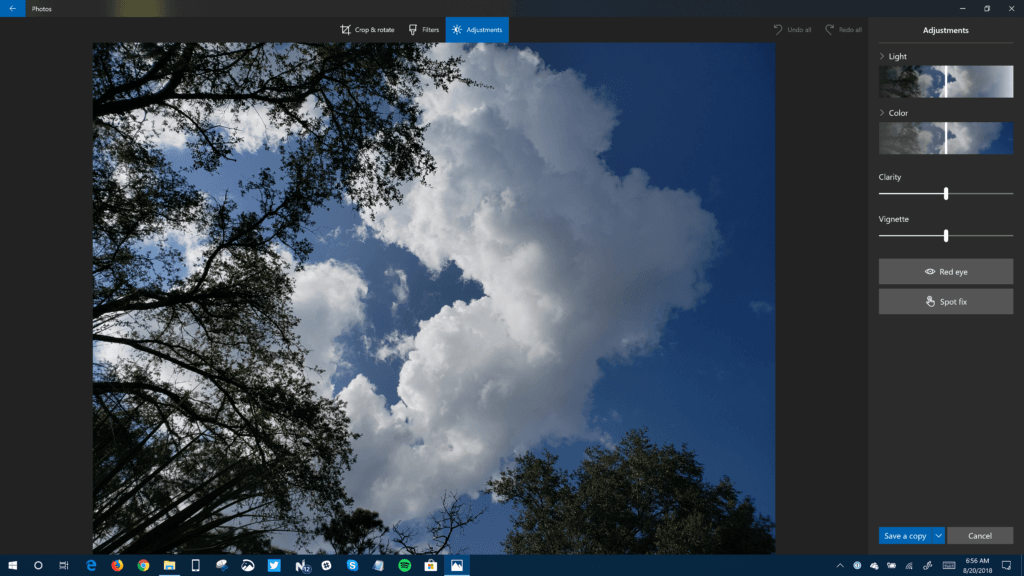Screen dimensions: 1024x576
Task: Select the Spot fix tool
Action: [945, 302]
